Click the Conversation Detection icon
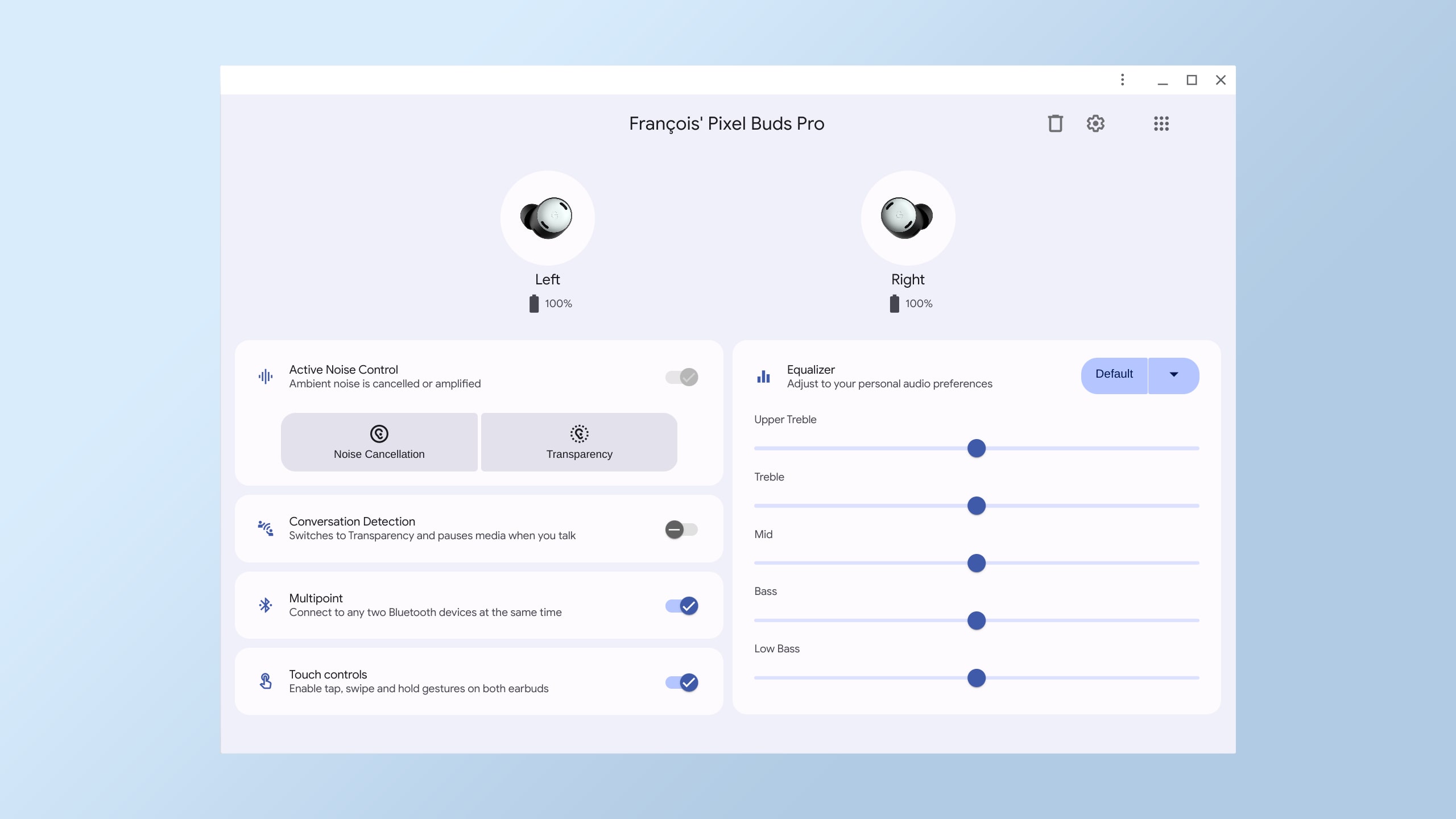 (x=265, y=528)
